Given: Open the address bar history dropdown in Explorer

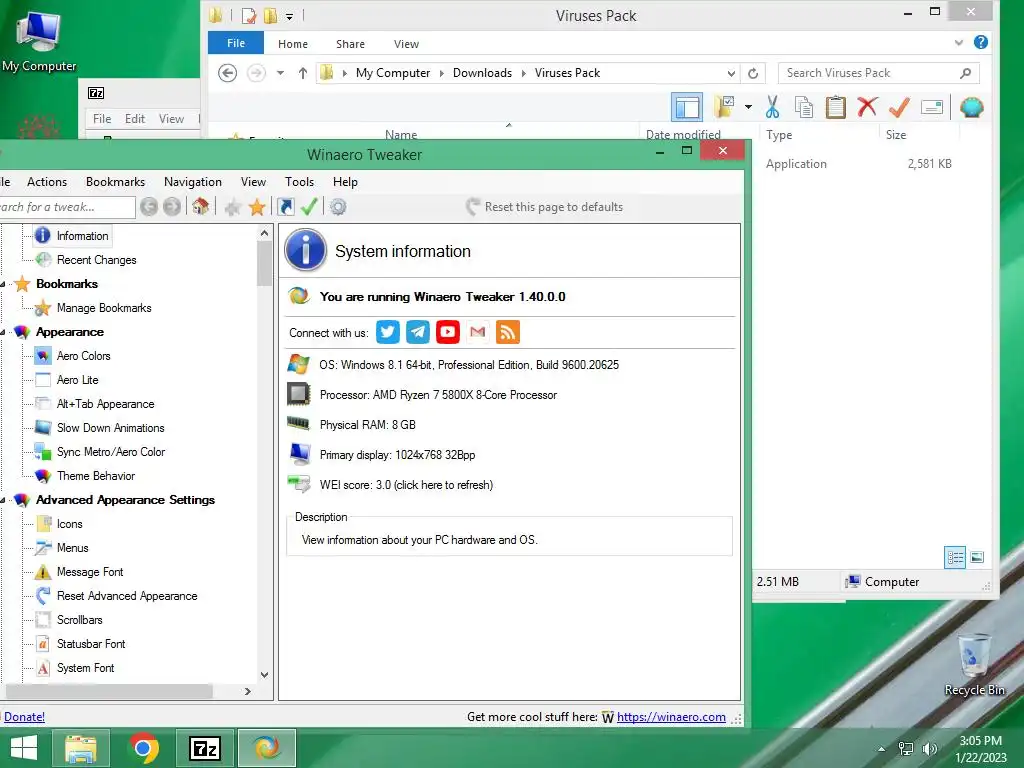Looking at the screenshot, I should (x=731, y=73).
